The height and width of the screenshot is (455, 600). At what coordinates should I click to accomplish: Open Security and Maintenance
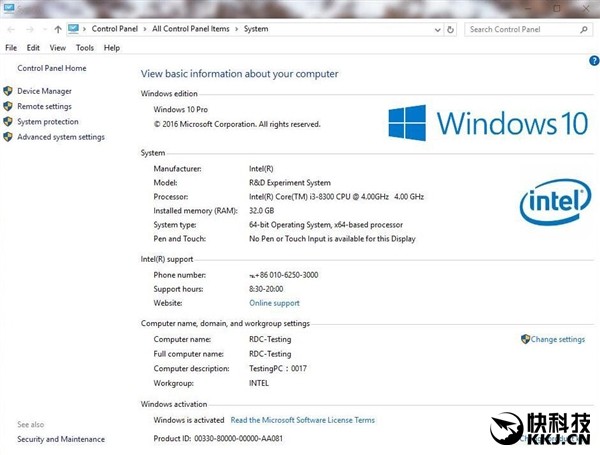61,439
